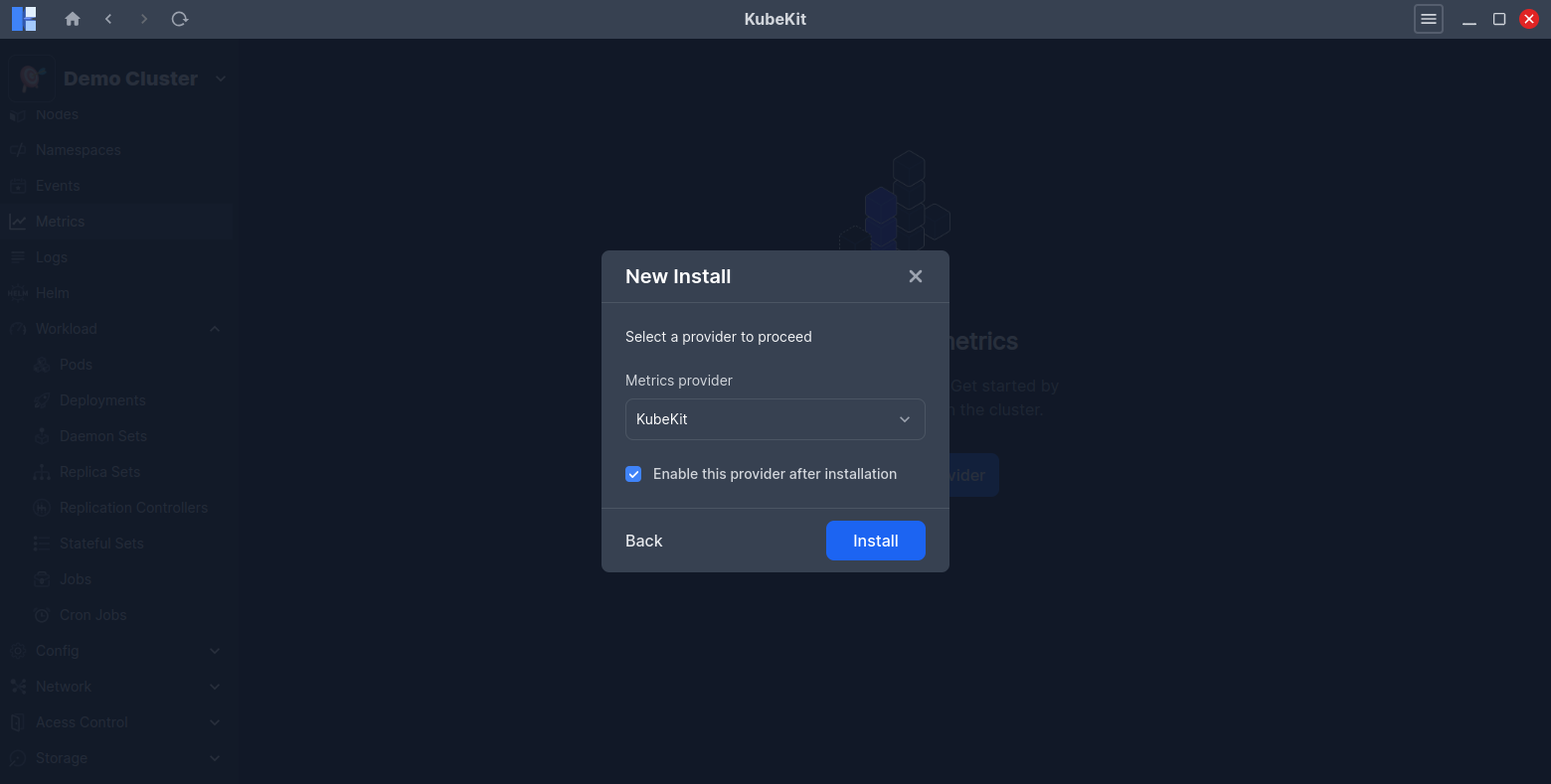Select the Metrics chart icon in sidebar
This screenshot has height=784, width=1551.
17,221
